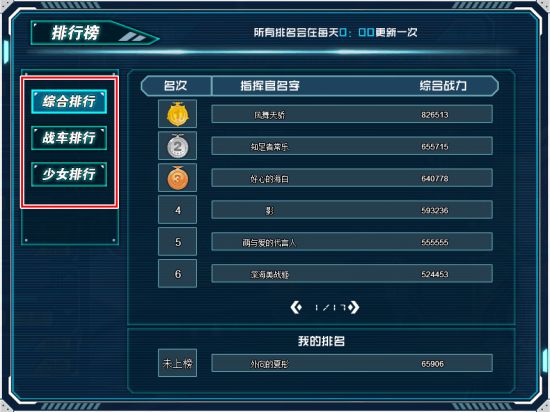Screen dimensions: 550x412
Task: Select the player row with power 555555
Action: (352, 242)
